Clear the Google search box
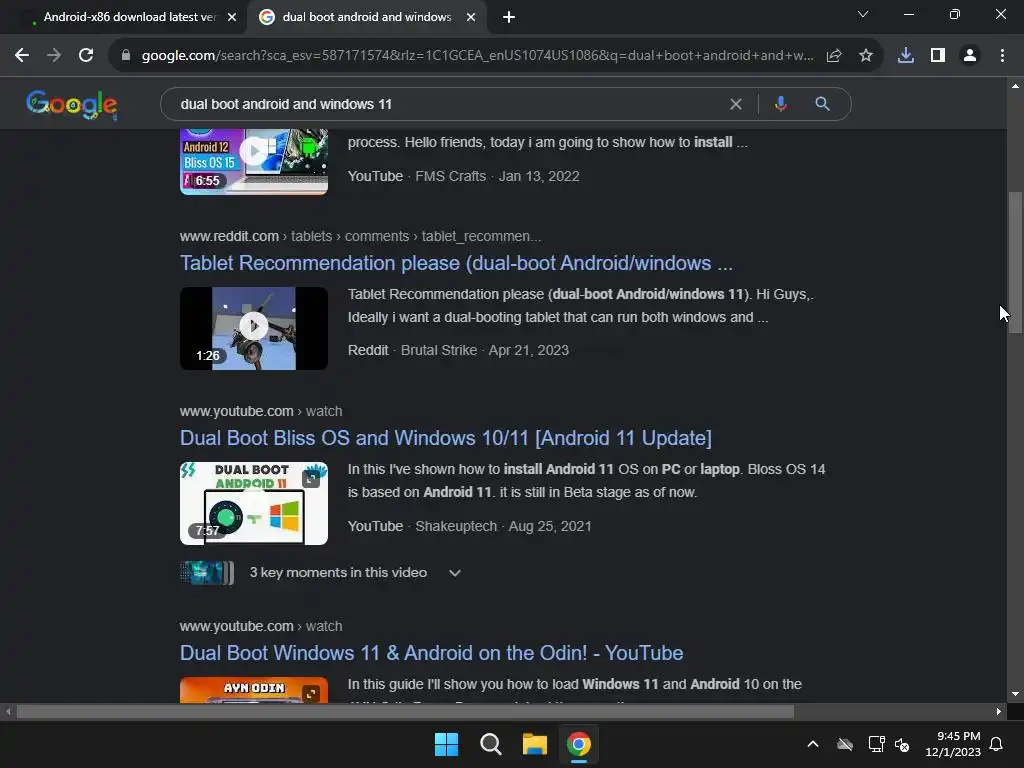Image resolution: width=1024 pixels, height=768 pixels. 735,104
